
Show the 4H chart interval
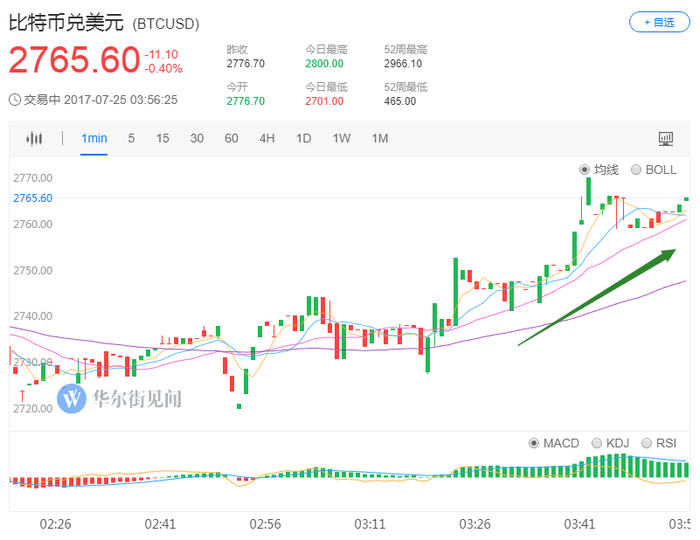(x=267, y=139)
